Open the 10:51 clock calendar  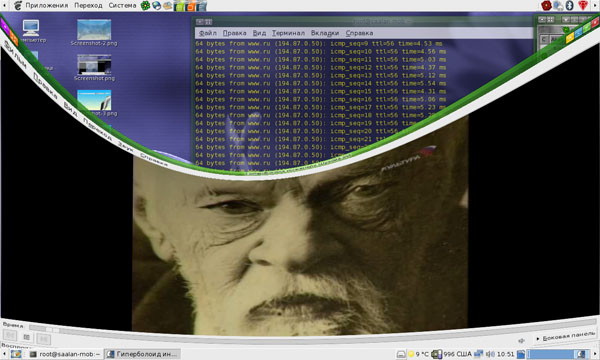click(505, 354)
